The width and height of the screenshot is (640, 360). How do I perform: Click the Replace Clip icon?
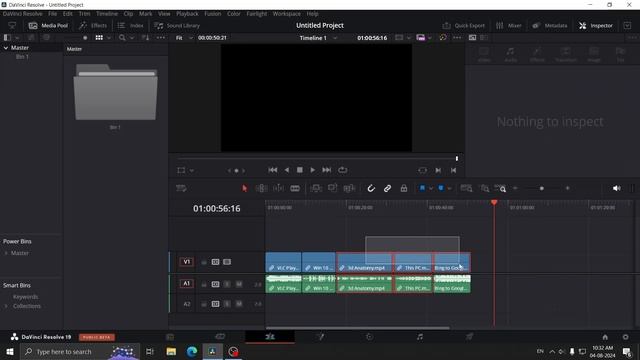(349, 188)
